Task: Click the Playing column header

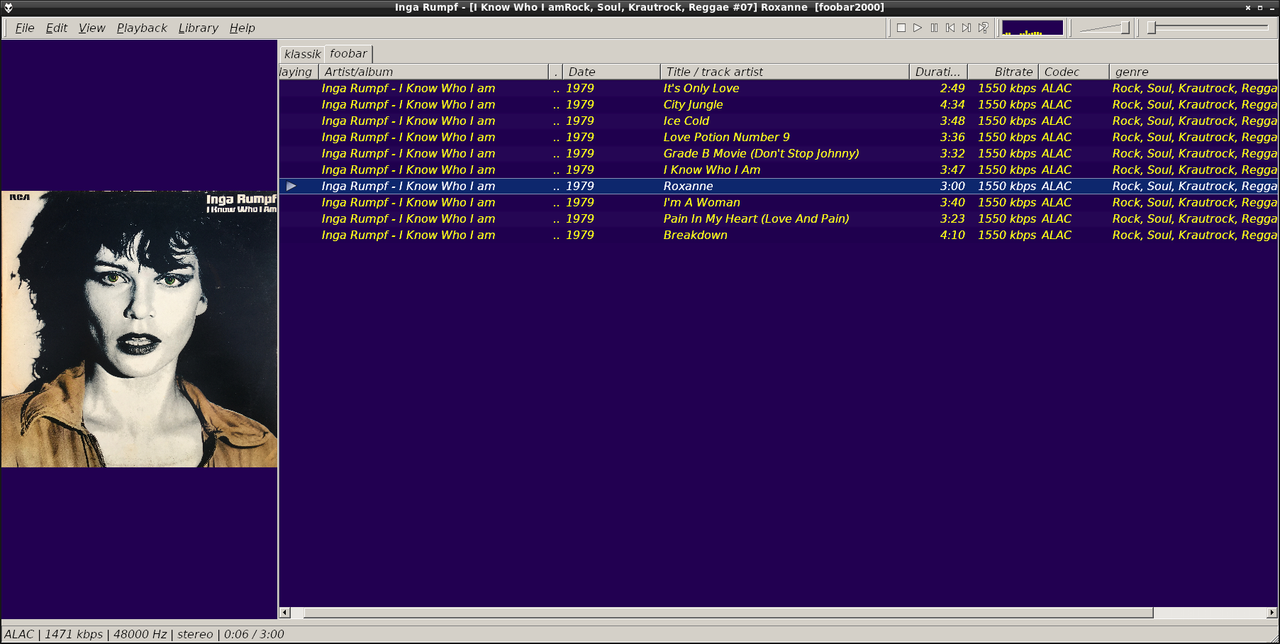Action: point(298,72)
